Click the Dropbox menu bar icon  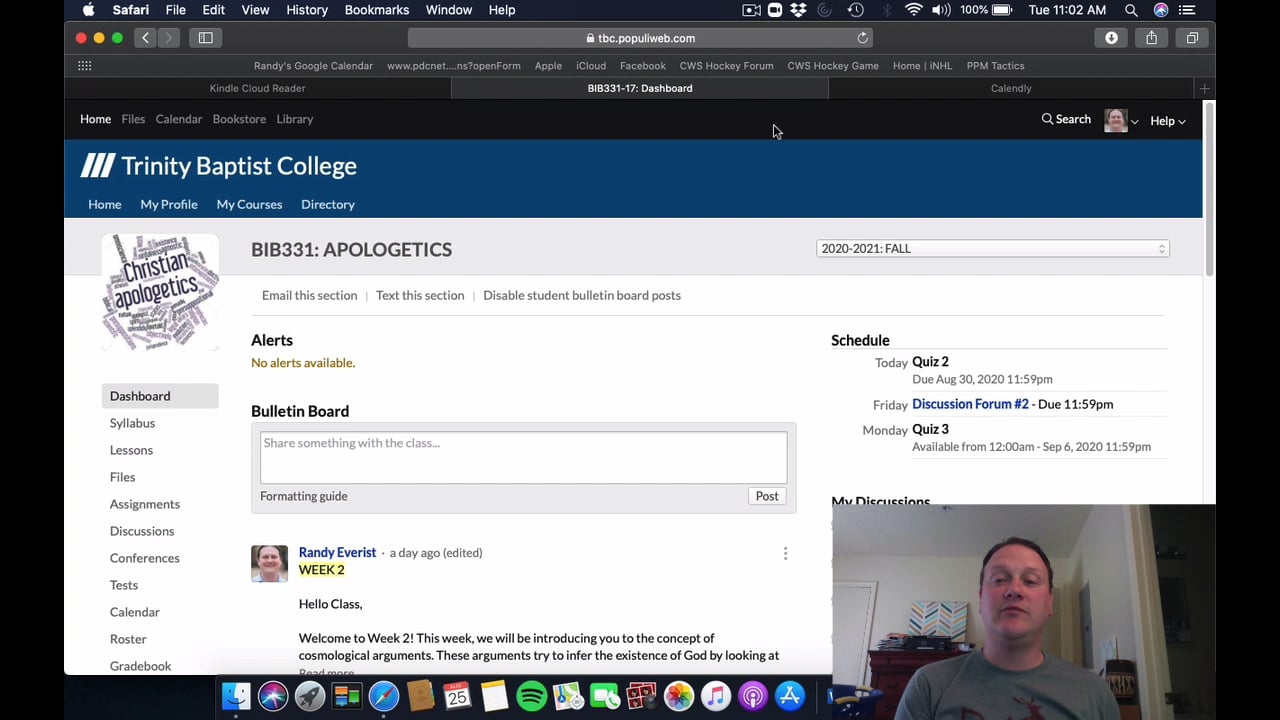[x=798, y=10]
